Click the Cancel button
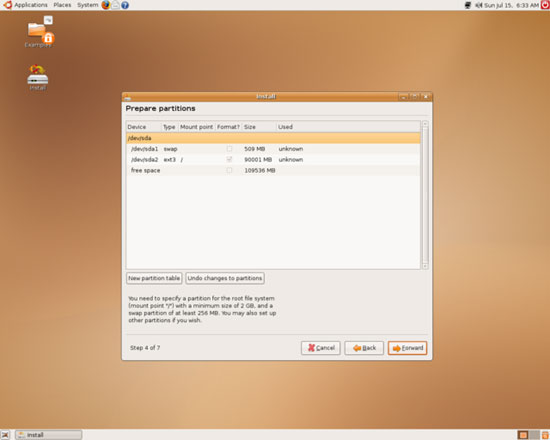The image size is (550, 440). [x=321, y=348]
